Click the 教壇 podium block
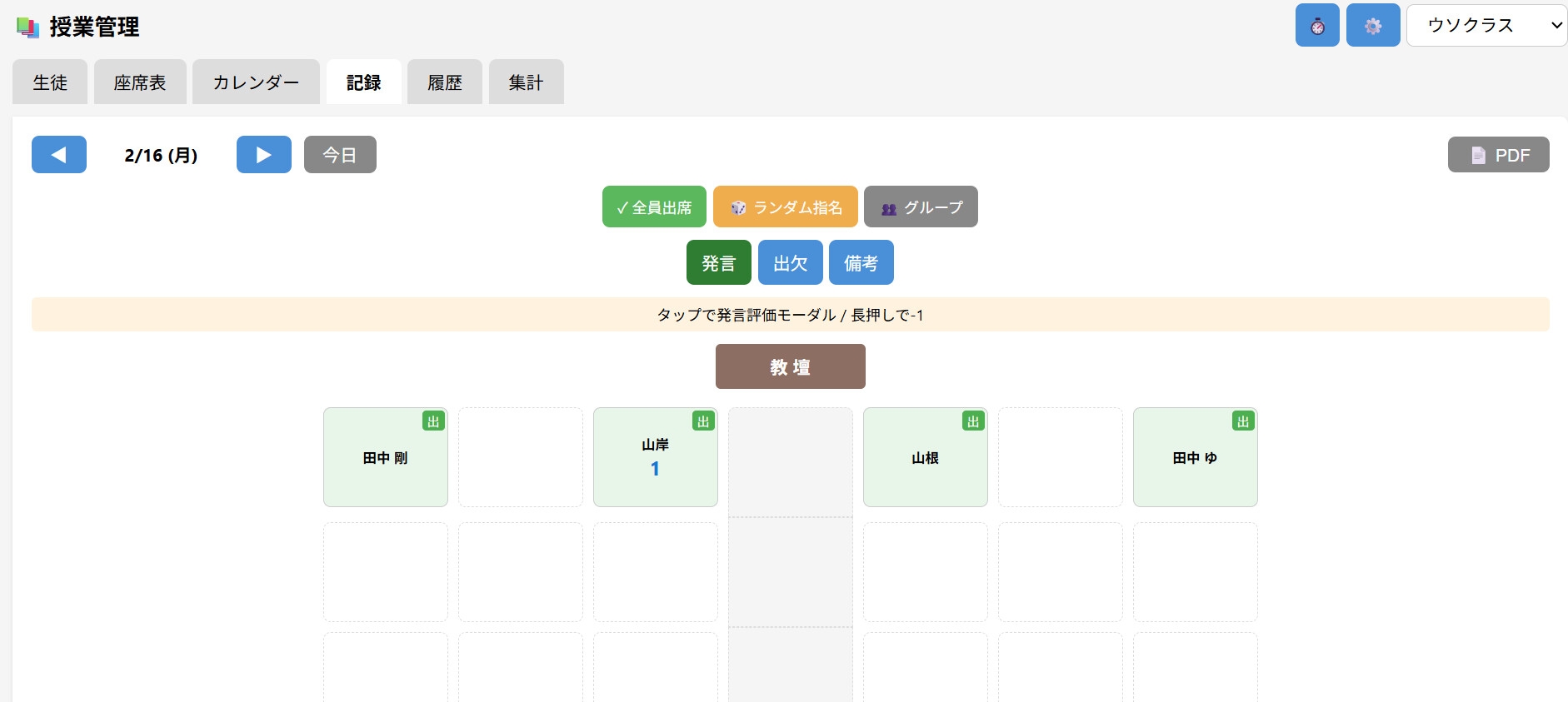Viewport: 1568px width, 702px height. coord(790,366)
